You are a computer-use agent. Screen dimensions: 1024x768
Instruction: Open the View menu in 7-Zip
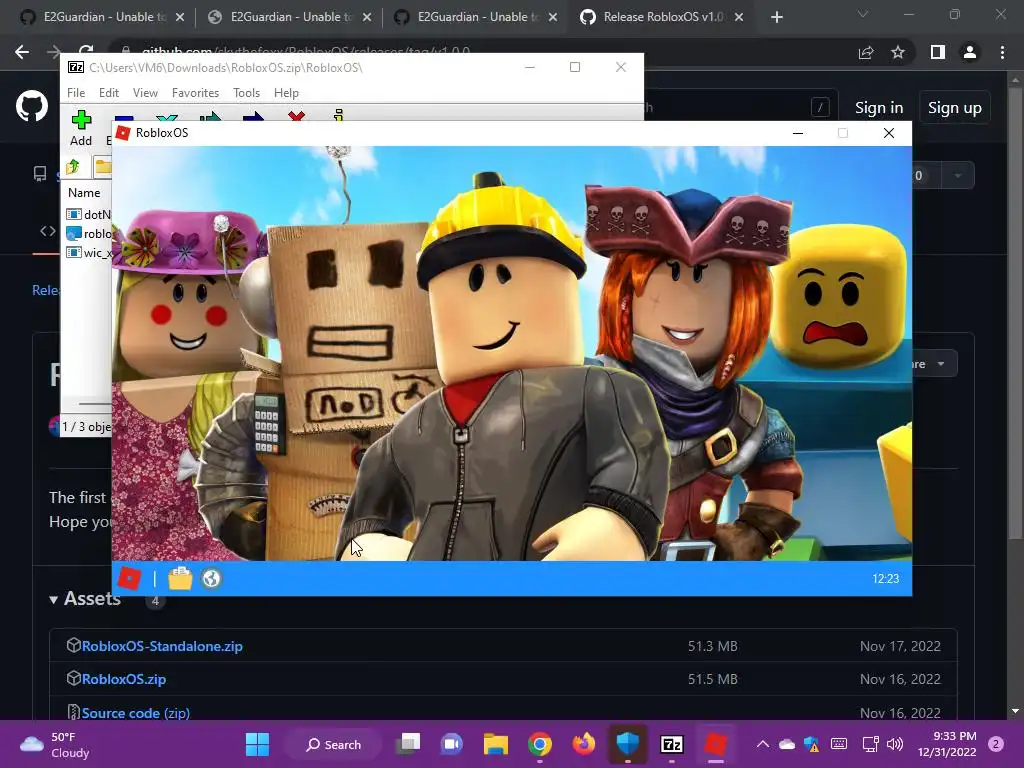(145, 93)
